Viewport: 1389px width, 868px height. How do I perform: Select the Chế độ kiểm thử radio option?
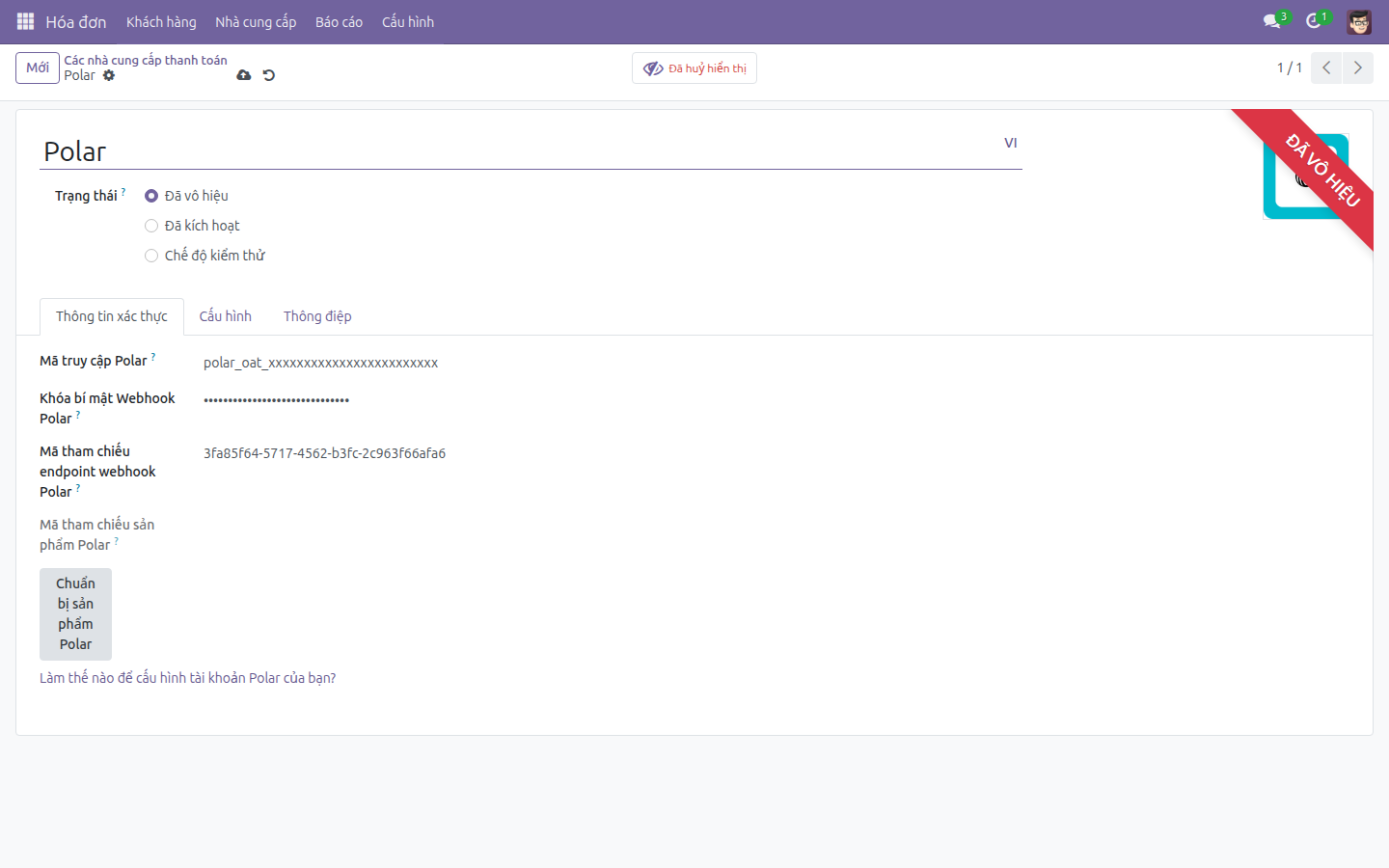151,256
